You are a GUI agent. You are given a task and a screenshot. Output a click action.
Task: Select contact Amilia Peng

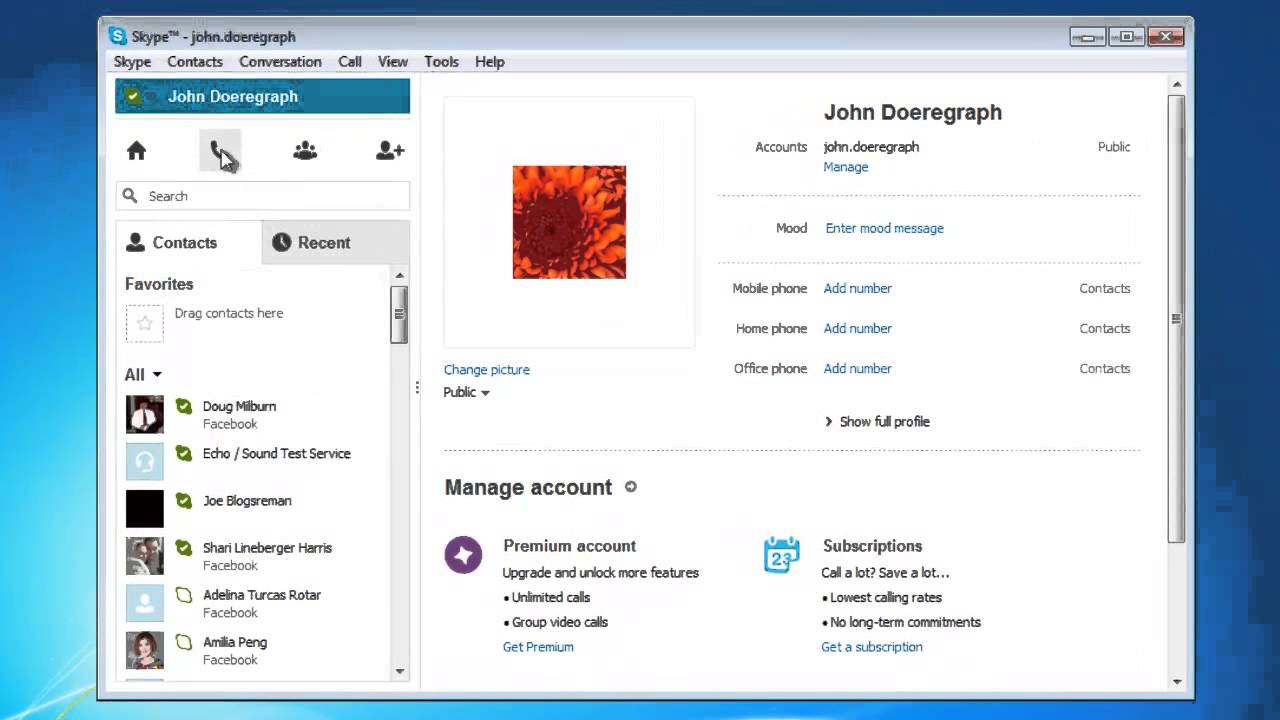(254, 650)
